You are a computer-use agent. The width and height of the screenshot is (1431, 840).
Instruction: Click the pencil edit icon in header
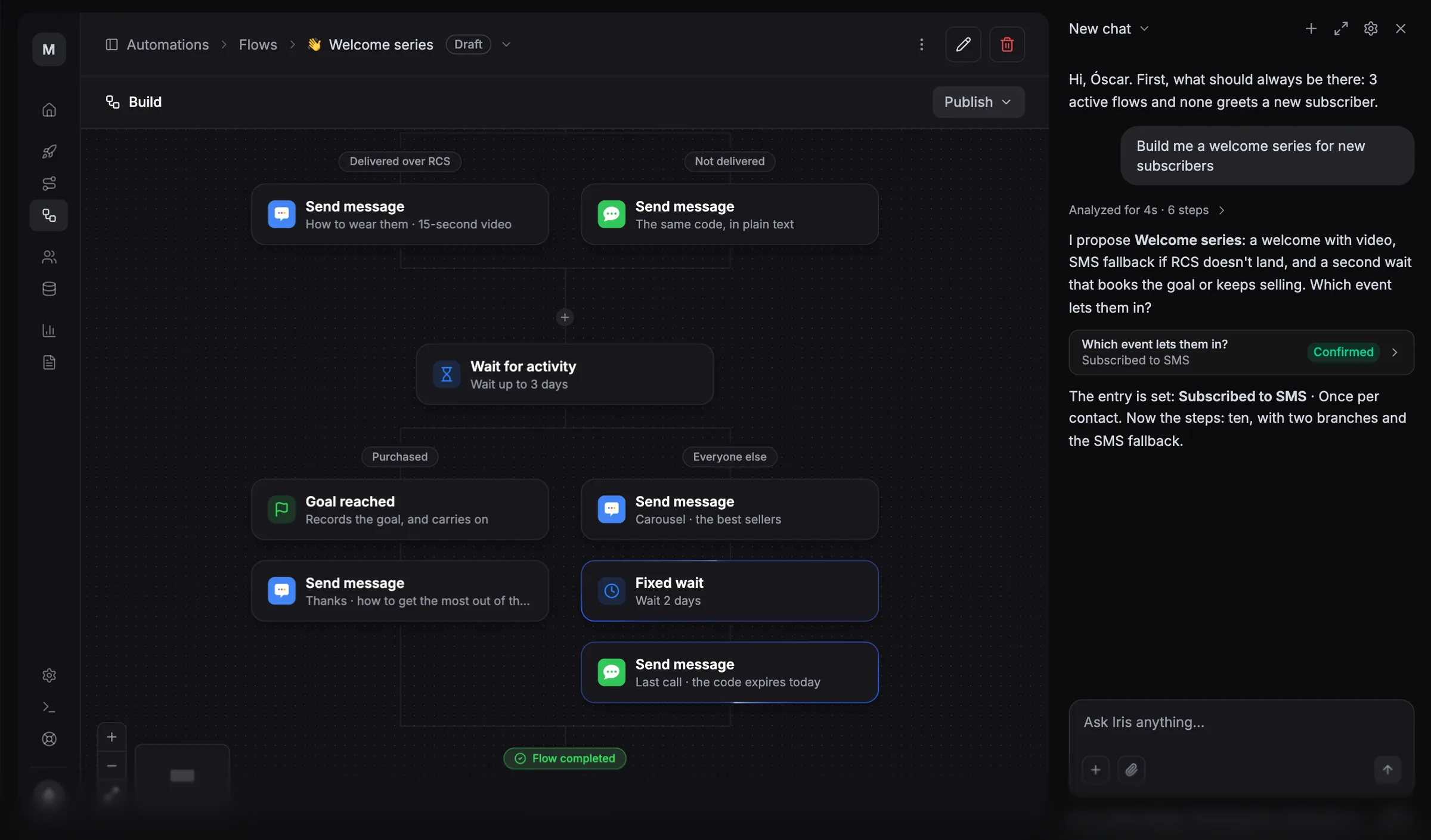tap(963, 44)
